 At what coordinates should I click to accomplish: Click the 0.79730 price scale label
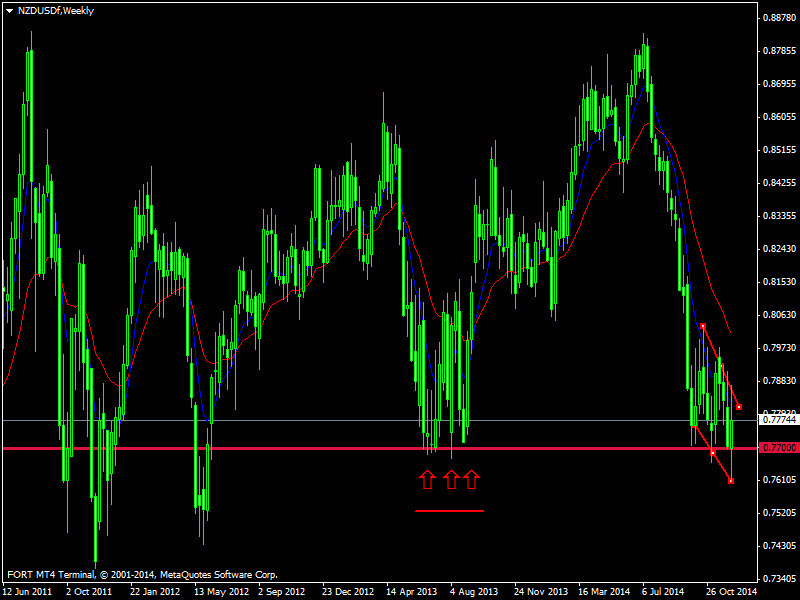[780, 347]
